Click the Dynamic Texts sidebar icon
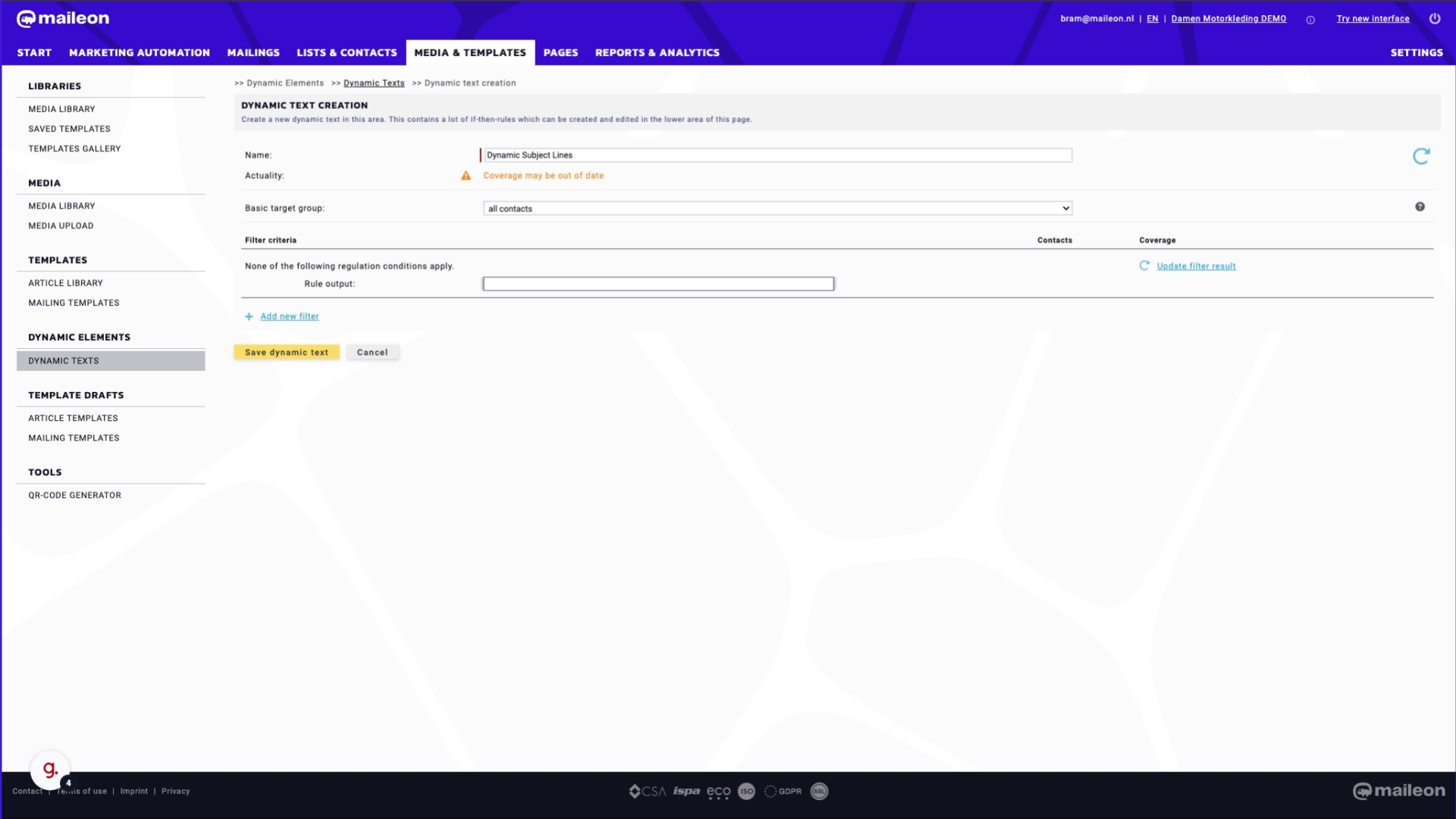This screenshot has height=819, width=1456. (63, 360)
